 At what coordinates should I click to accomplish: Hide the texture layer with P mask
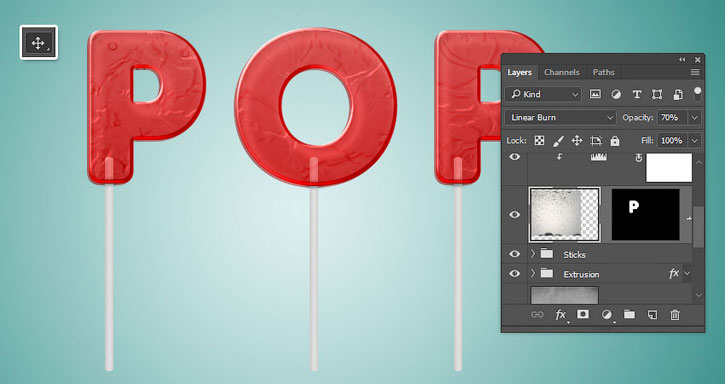tap(515, 215)
